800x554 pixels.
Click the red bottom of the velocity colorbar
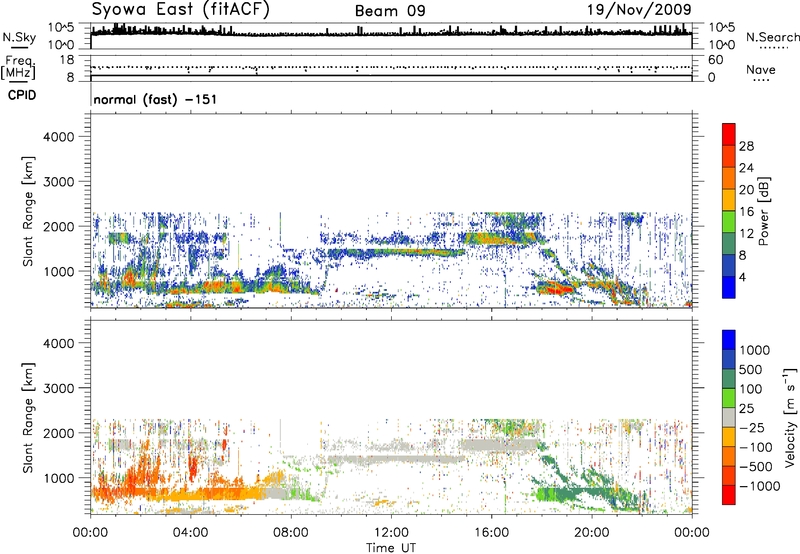[729, 495]
